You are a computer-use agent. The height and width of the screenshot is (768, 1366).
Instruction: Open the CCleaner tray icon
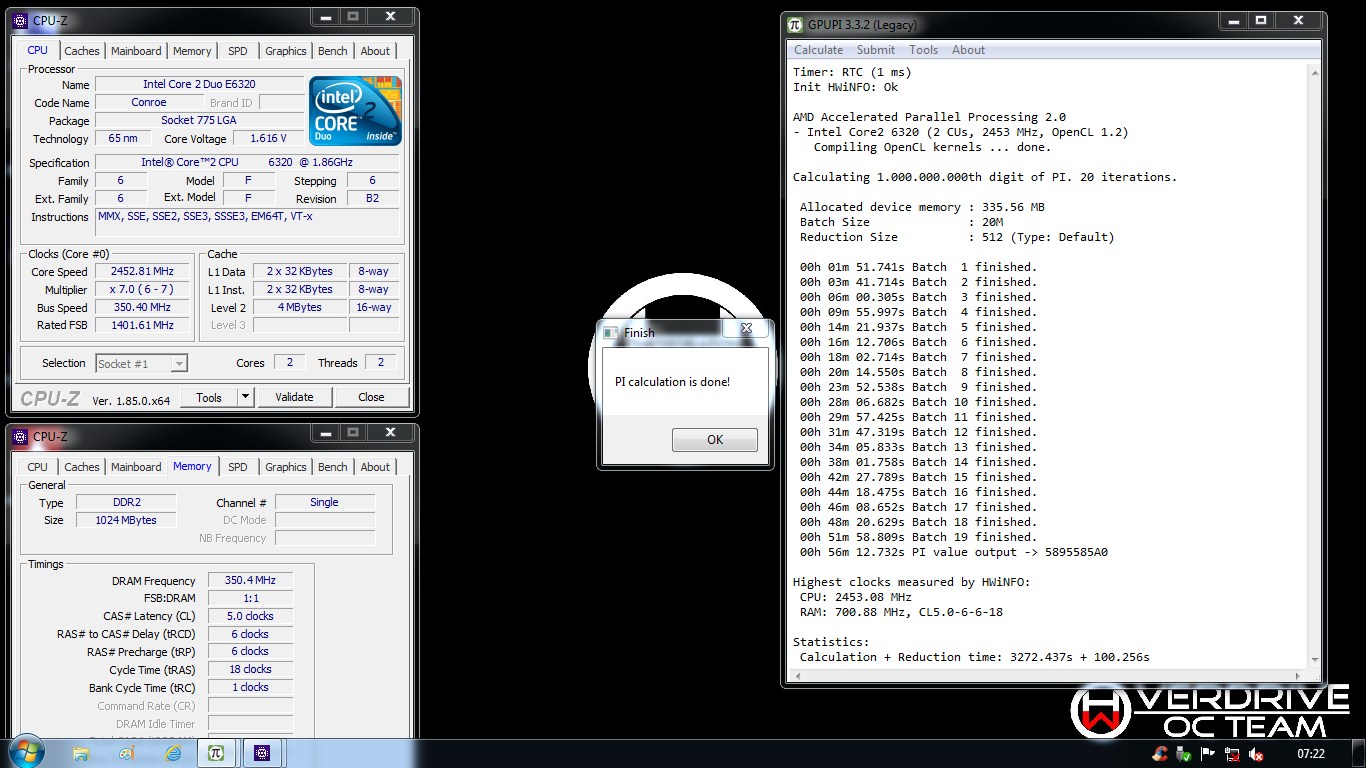(1160, 754)
